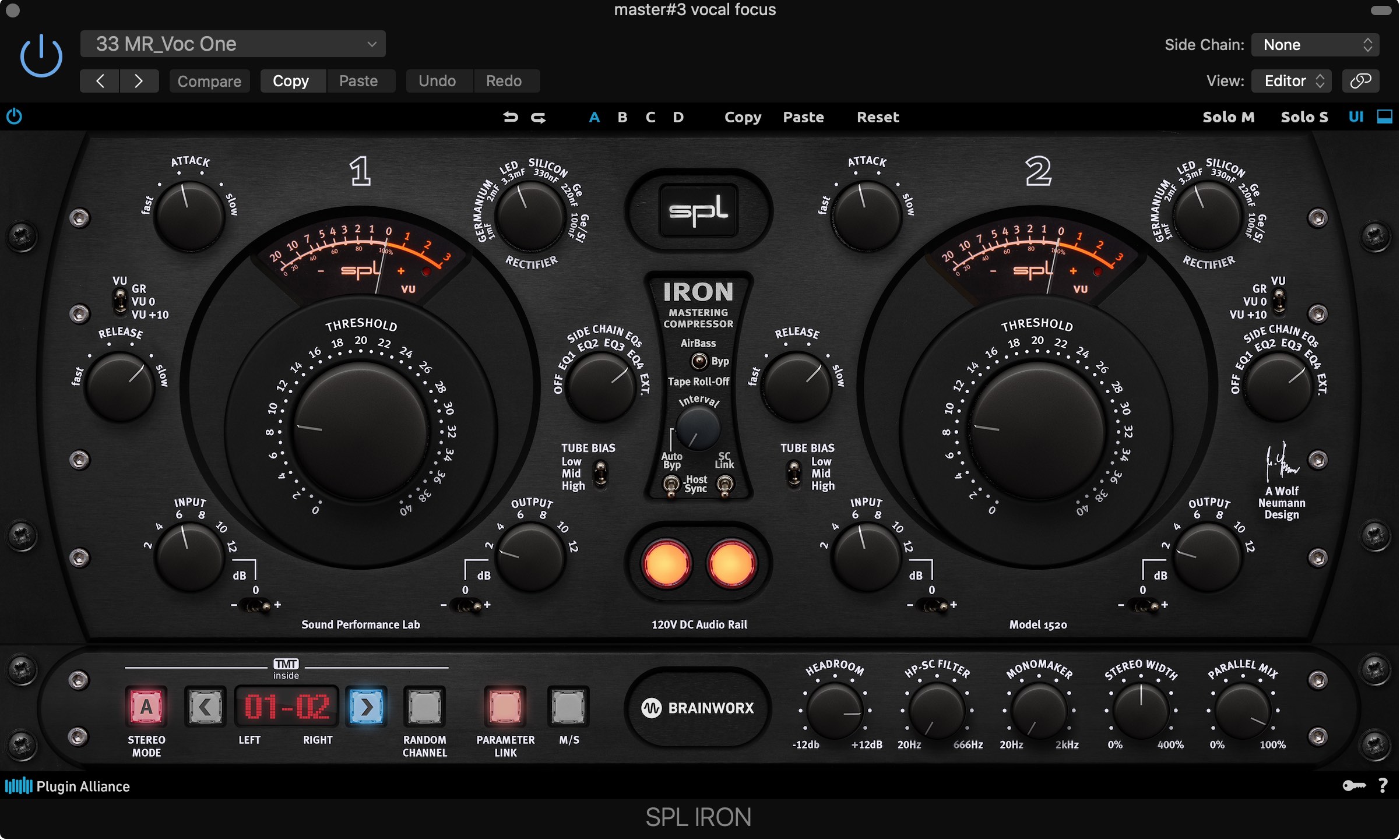The height and width of the screenshot is (840, 1400).
Task: Open license key icon in footer
Action: click(1353, 786)
